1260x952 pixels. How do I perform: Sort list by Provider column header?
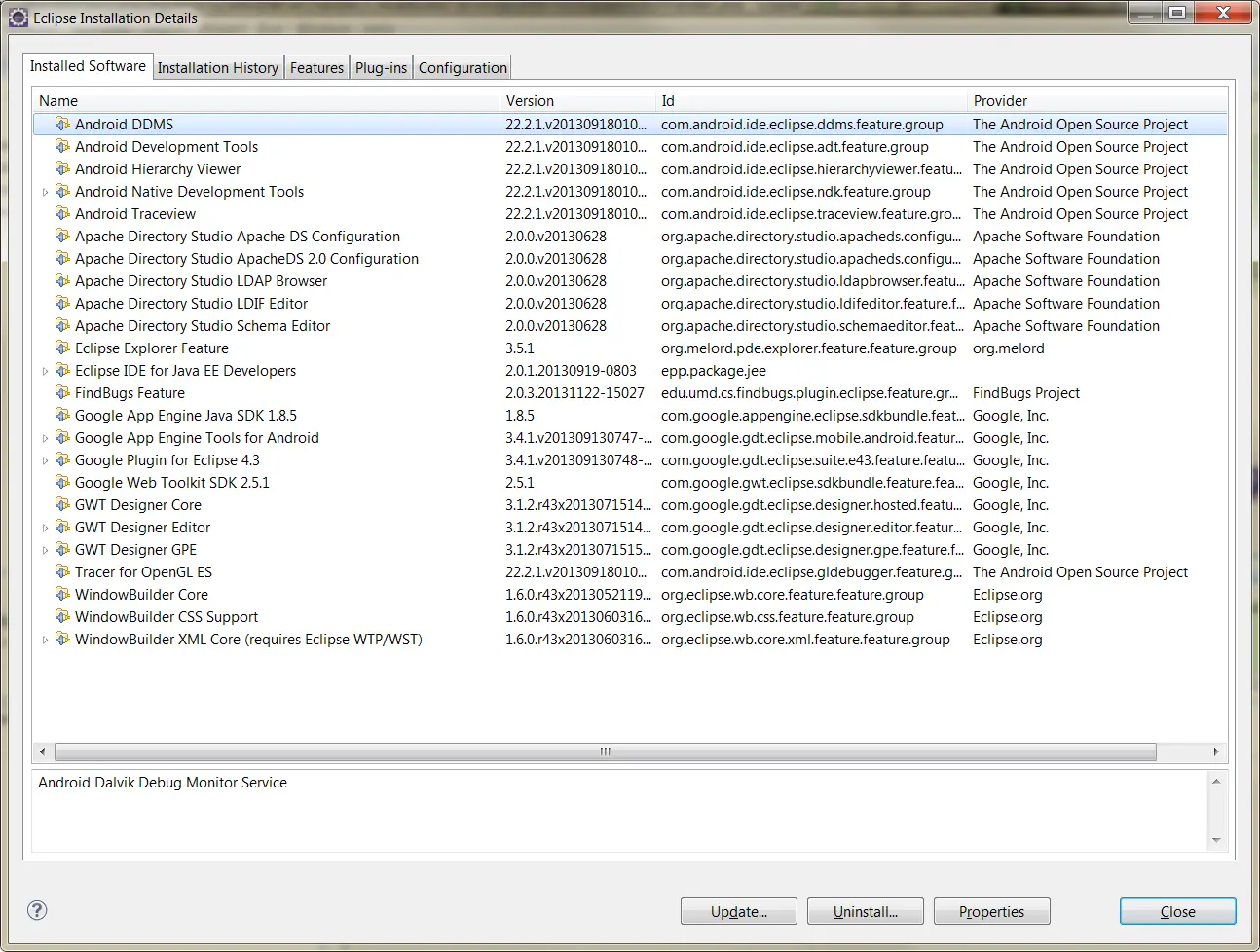1097,100
